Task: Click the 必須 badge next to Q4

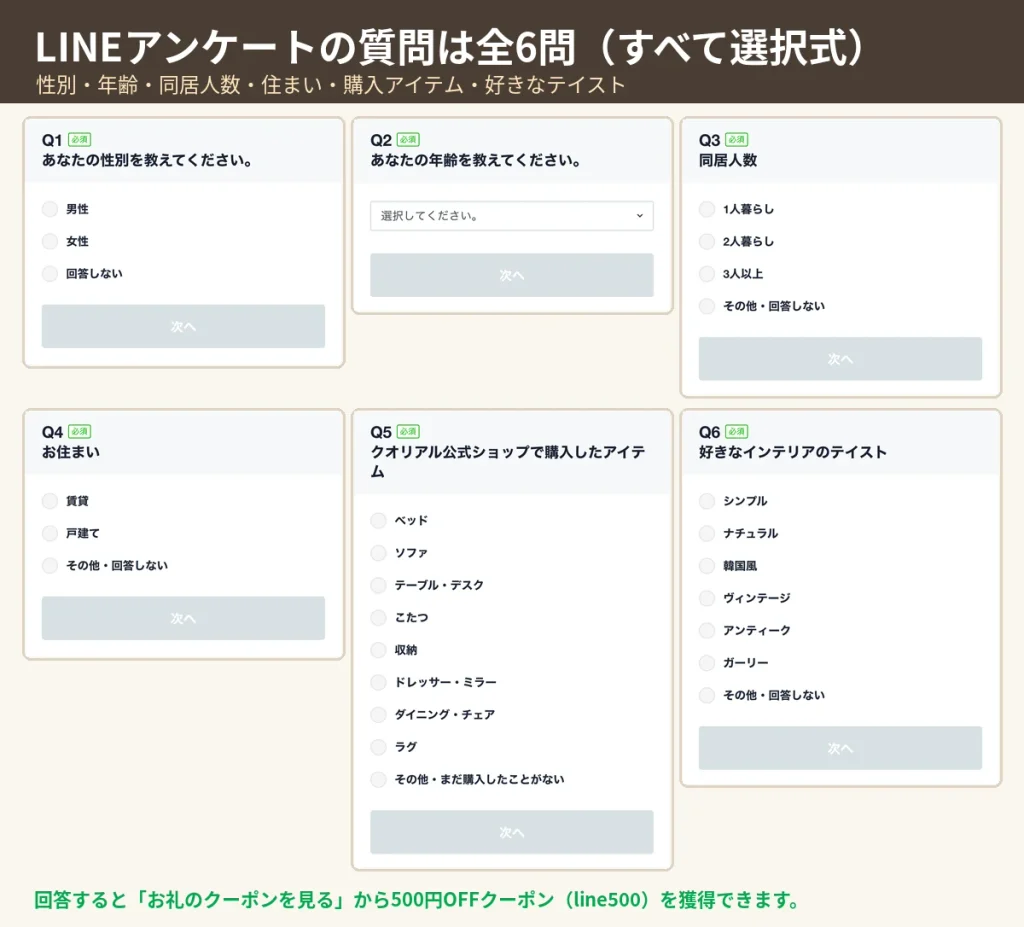Action: coord(80,432)
